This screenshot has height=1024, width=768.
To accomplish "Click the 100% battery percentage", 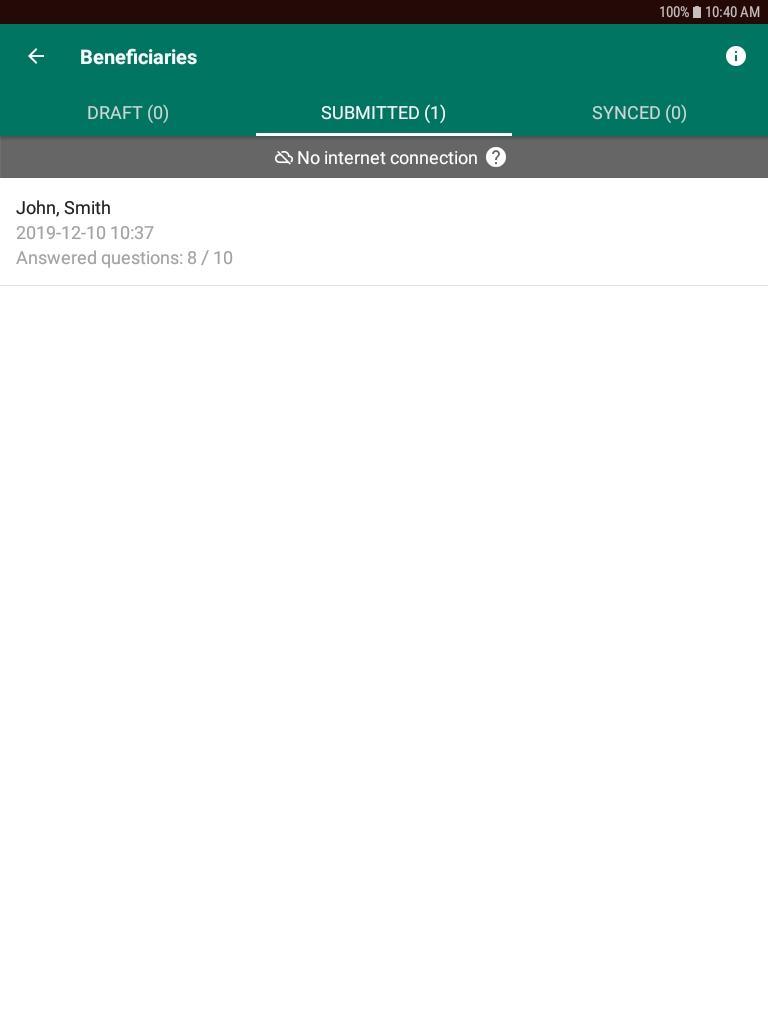I will point(674,12).
